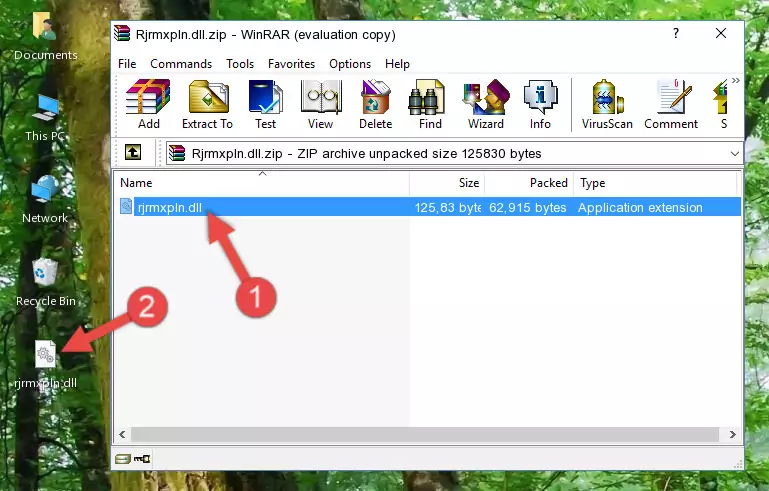Sort by the Packed column header
The image size is (769, 491).
point(529,183)
